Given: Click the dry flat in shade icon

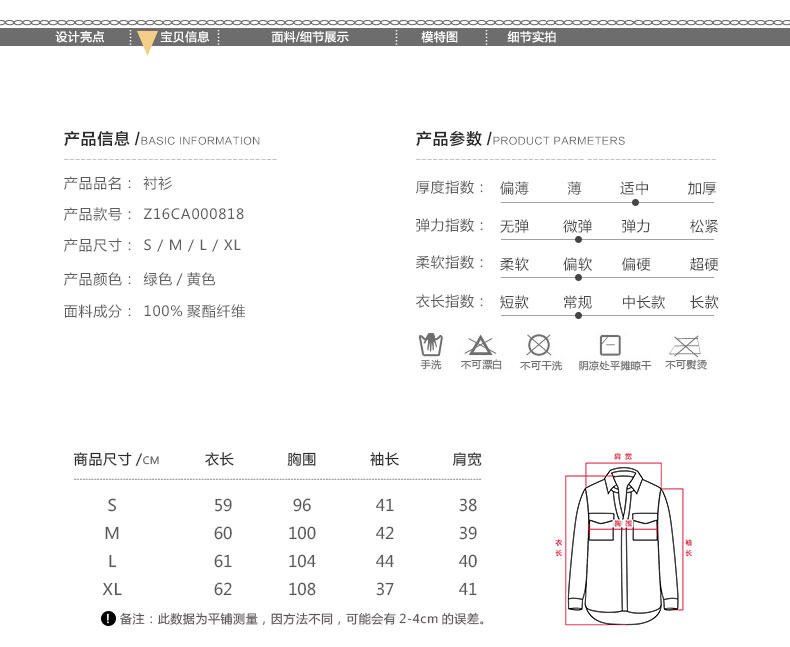Looking at the screenshot, I should (610, 346).
